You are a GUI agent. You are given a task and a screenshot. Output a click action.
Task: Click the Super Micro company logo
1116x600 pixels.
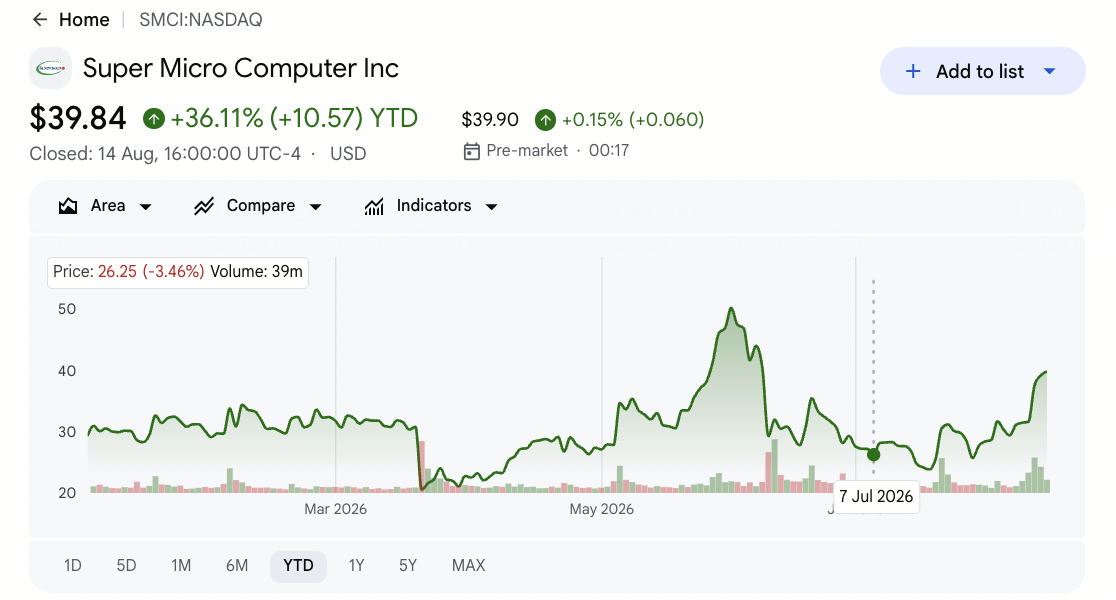coord(51,68)
